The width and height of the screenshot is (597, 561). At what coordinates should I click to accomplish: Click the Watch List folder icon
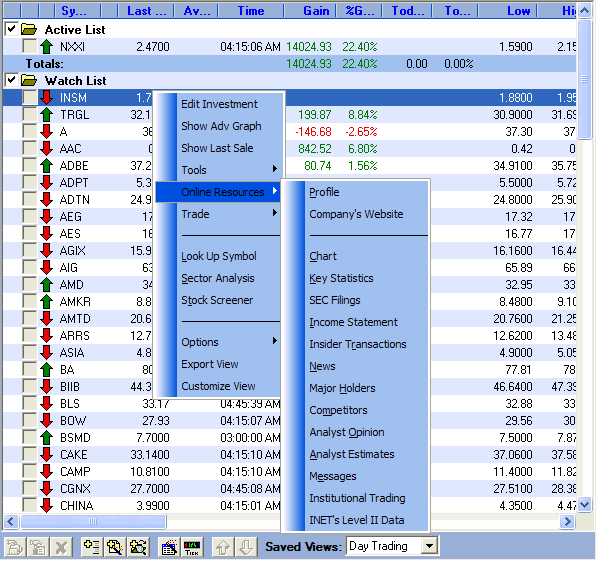(29, 80)
